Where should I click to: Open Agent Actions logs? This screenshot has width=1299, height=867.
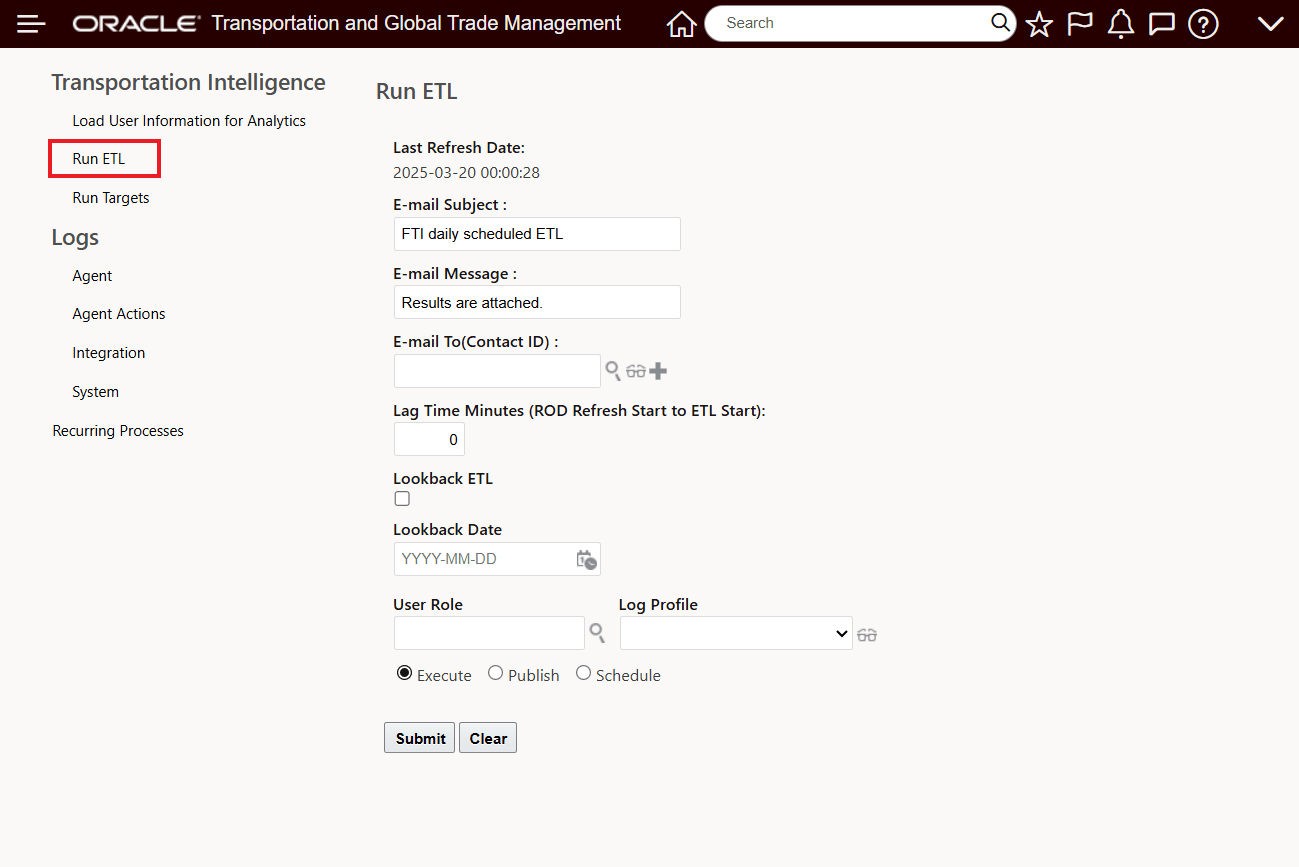tap(119, 314)
